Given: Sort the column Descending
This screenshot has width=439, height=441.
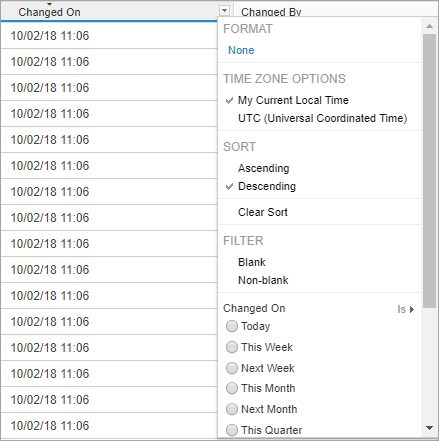Looking at the screenshot, I should [x=267, y=186].
